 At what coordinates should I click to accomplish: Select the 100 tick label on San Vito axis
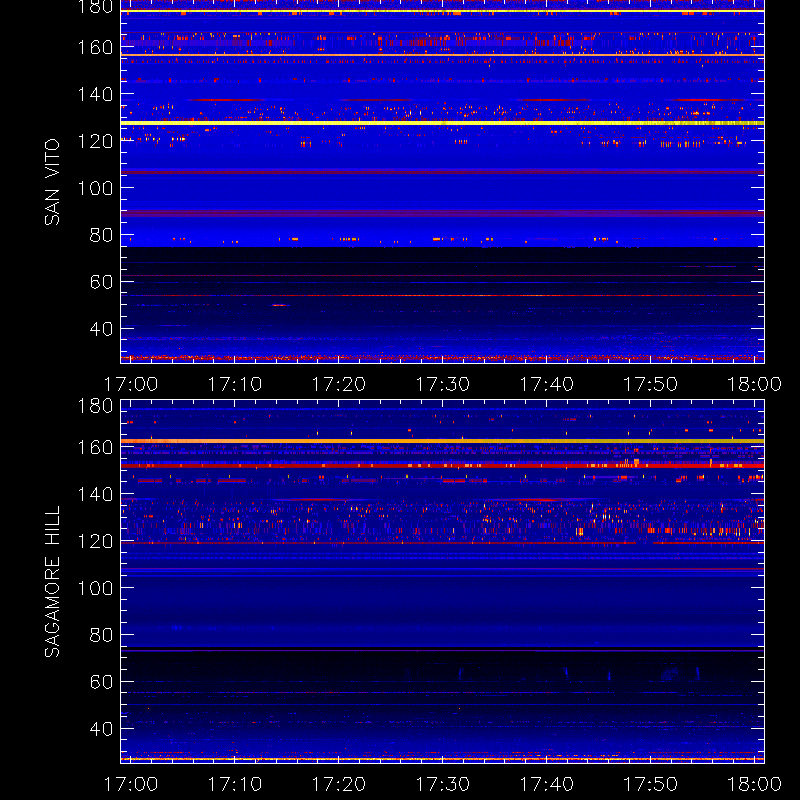pos(95,188)
